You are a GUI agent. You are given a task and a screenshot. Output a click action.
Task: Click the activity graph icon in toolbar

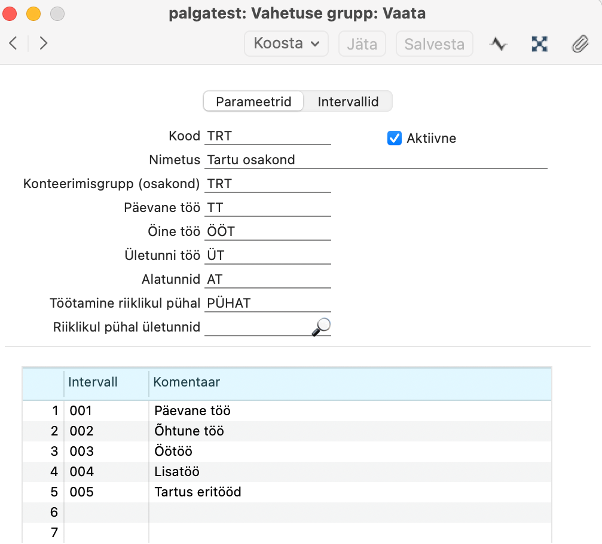499,44
